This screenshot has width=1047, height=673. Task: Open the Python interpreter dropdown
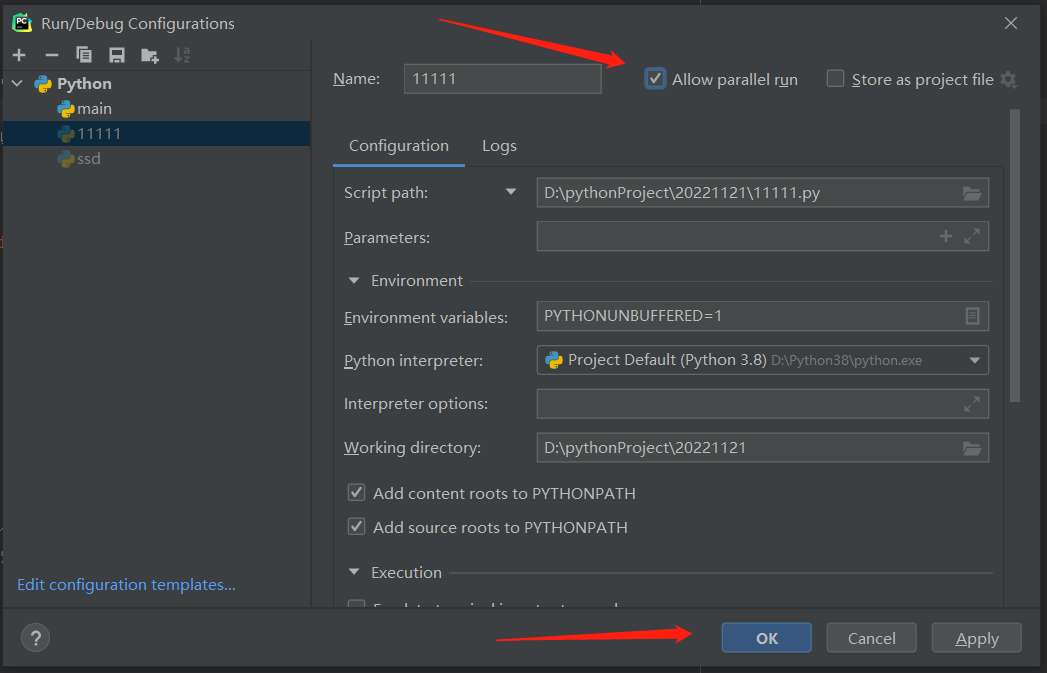point(975,360)
